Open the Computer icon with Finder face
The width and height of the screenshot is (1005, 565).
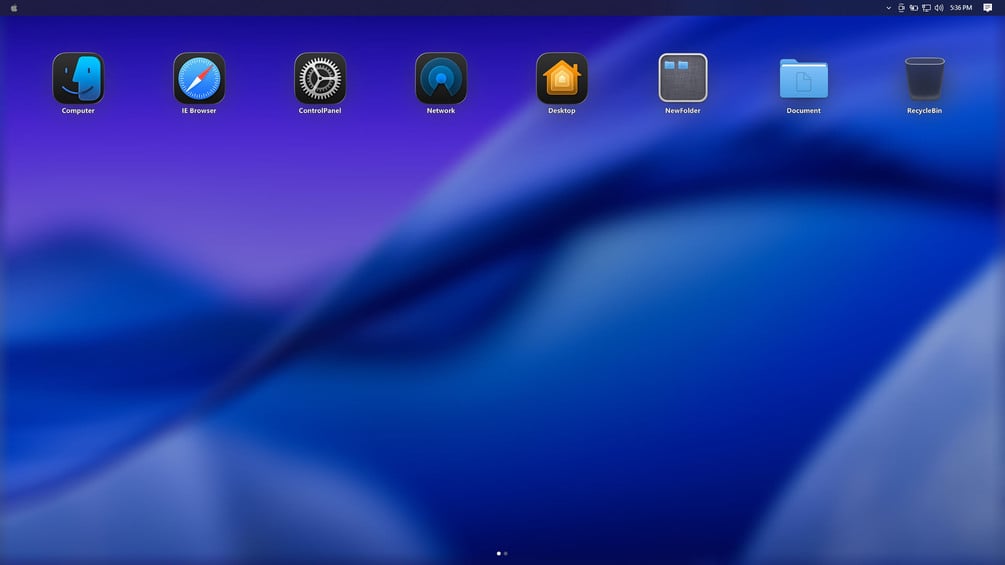78,78
